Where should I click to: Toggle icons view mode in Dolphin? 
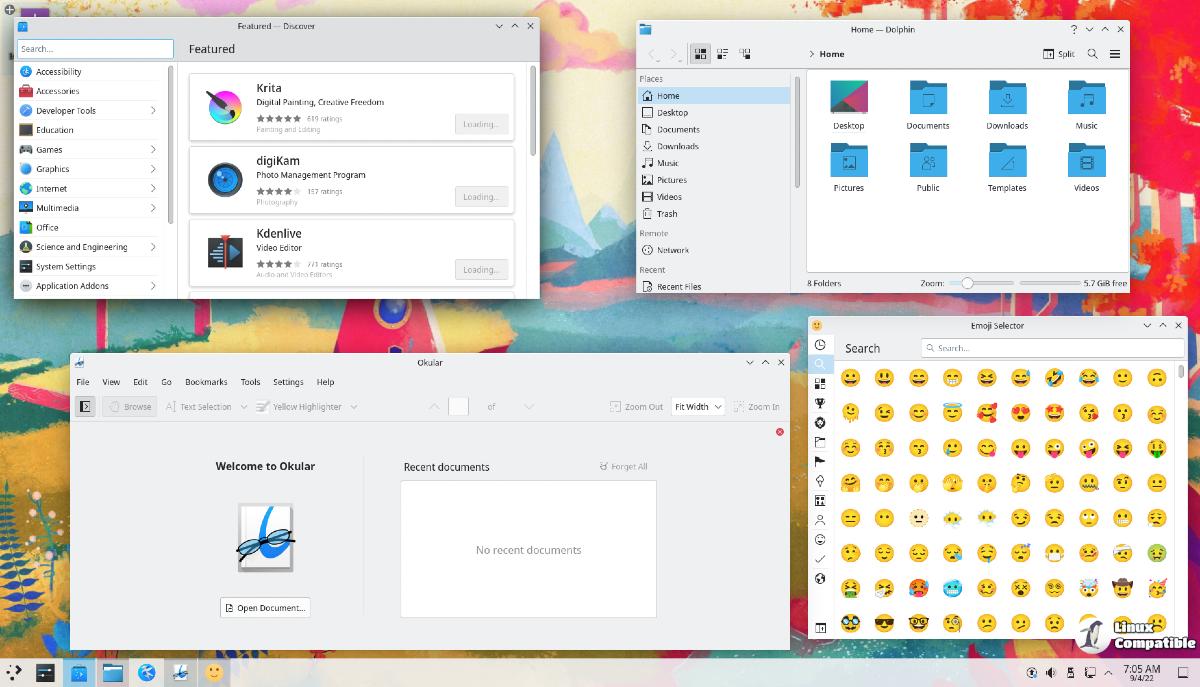[700, 54]
